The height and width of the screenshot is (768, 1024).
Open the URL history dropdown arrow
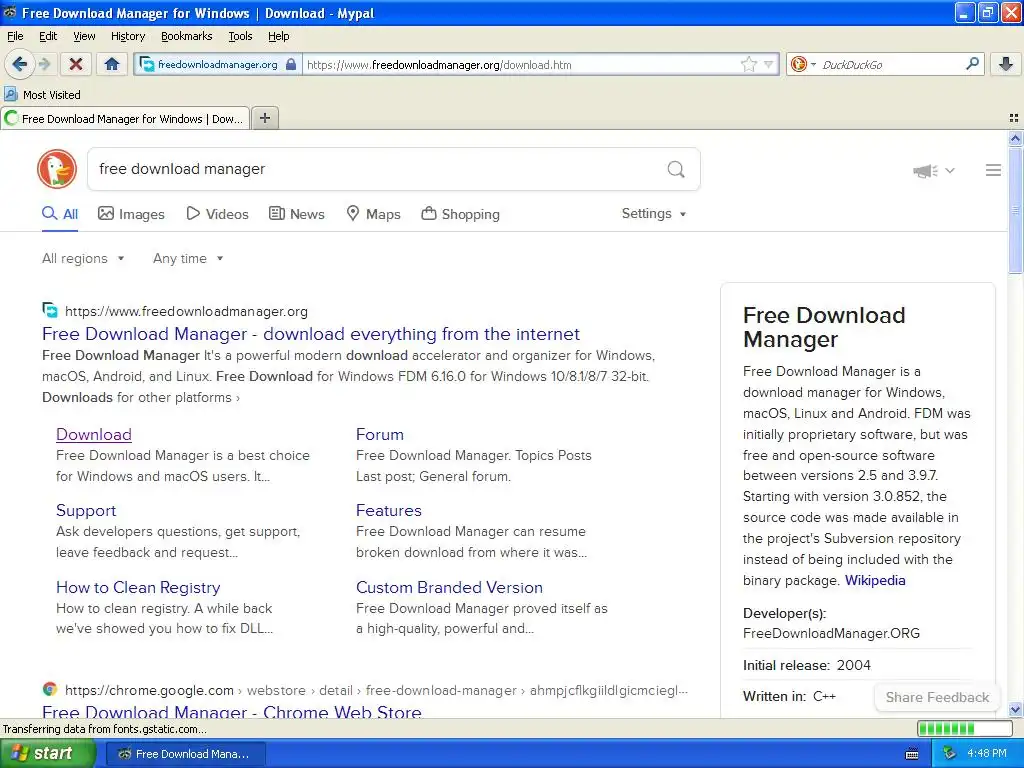tap(769, 64)
